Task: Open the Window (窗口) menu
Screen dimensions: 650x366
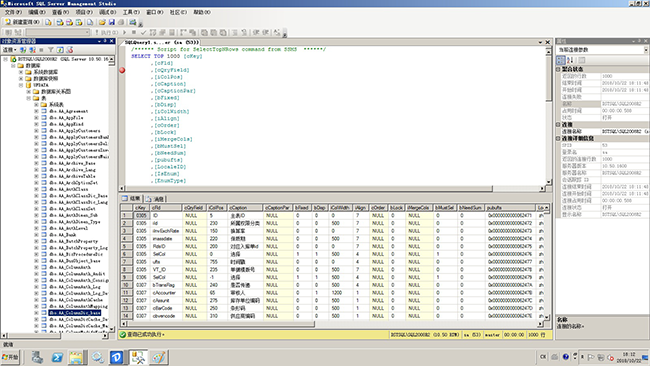Action: tap(155, 12)
